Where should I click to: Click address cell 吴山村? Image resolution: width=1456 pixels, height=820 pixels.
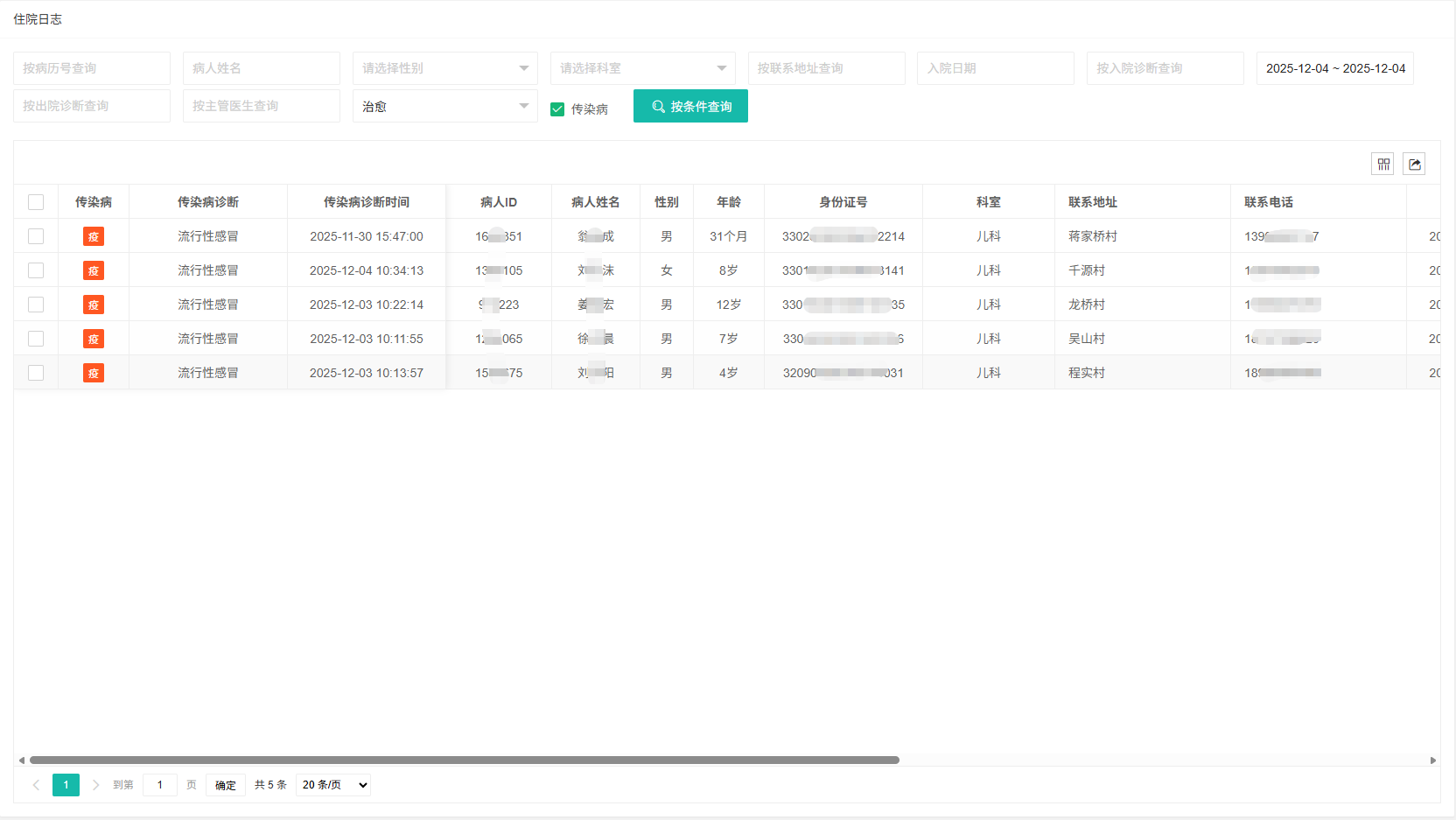1087,339
